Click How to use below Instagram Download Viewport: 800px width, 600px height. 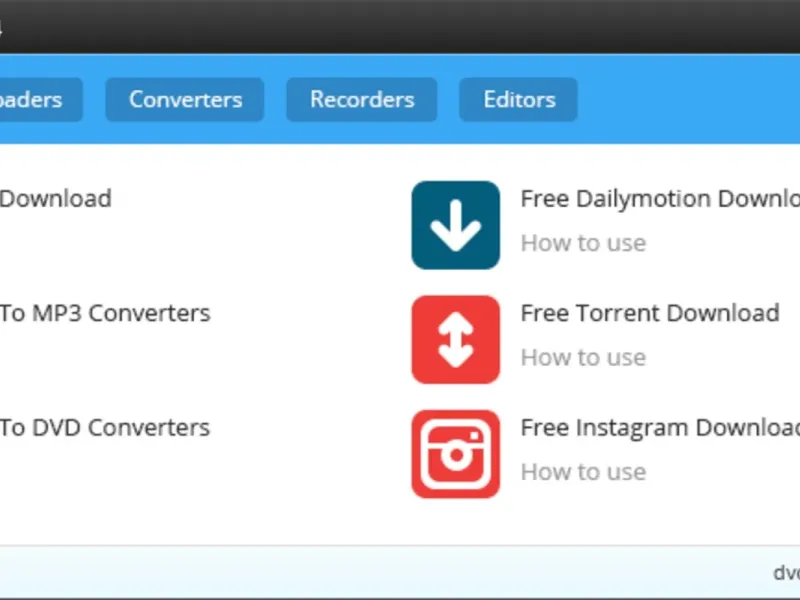(x=583, y=472)
